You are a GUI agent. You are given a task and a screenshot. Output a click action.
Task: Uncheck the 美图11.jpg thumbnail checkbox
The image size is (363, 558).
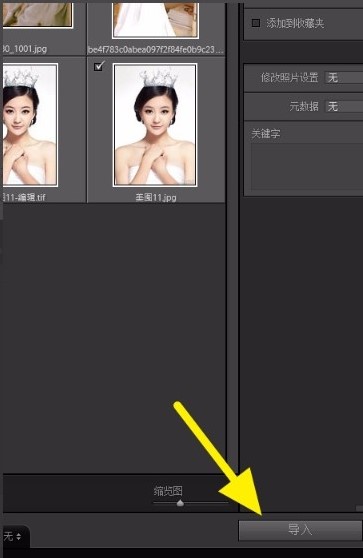click(x=99, y=66)
